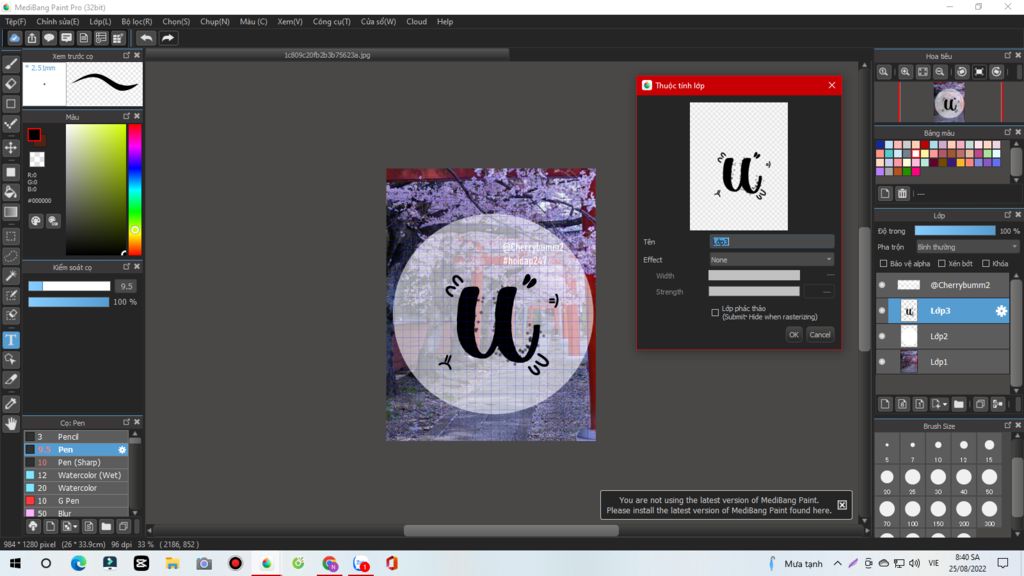Open the 1c809c20fb2b3b75623a.jpg document tab
Viewport: 1024px width, 576px height.
[x=327, y=55]
